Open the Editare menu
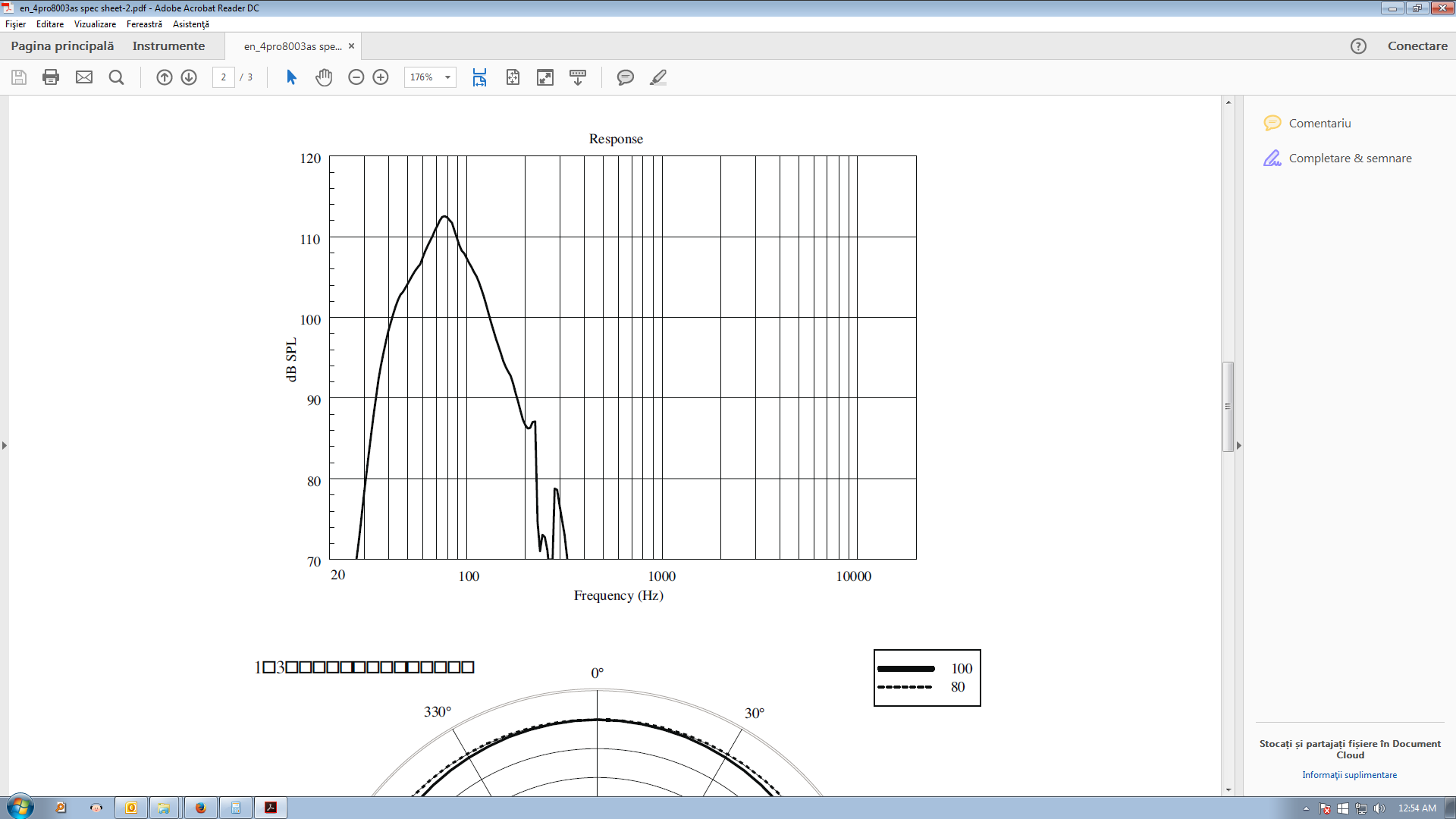 [x=50, y=24]
